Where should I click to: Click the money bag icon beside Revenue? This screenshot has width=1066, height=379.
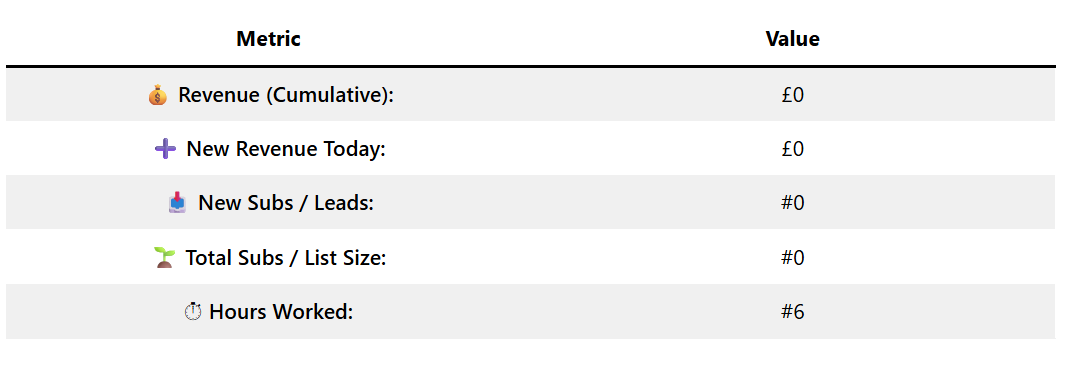[x=157, y=95]
